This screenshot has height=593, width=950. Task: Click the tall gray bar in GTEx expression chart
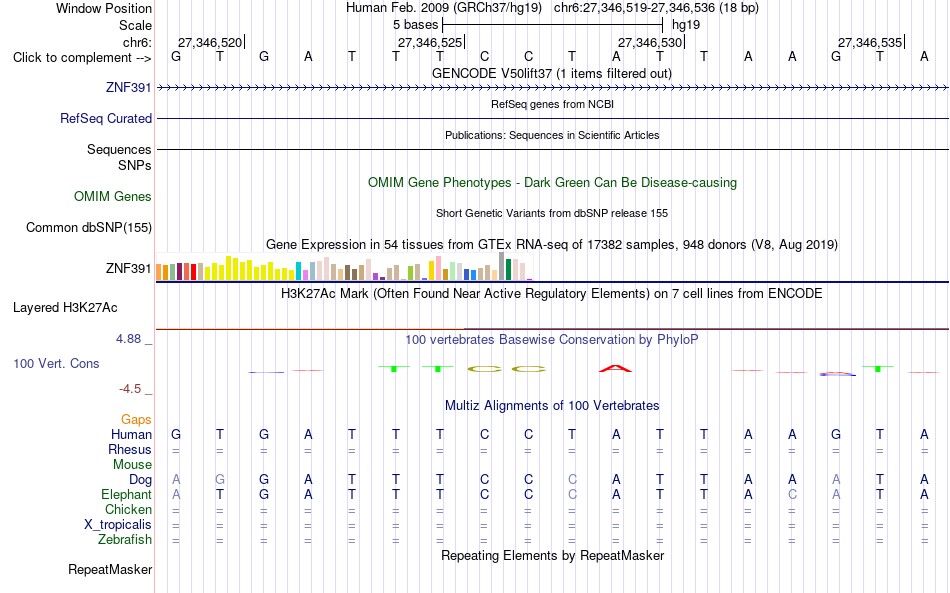coord(502,266)
